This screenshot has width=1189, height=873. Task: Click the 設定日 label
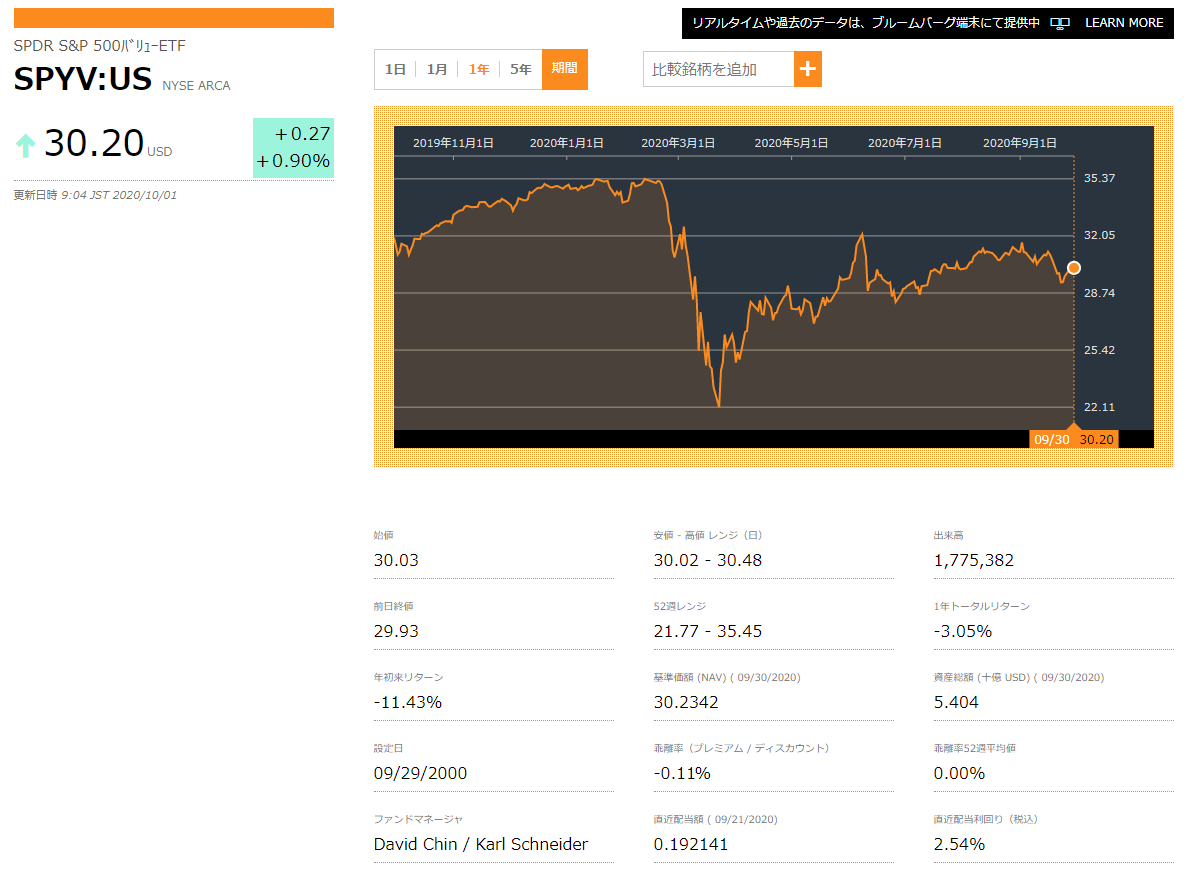[387, 748]
